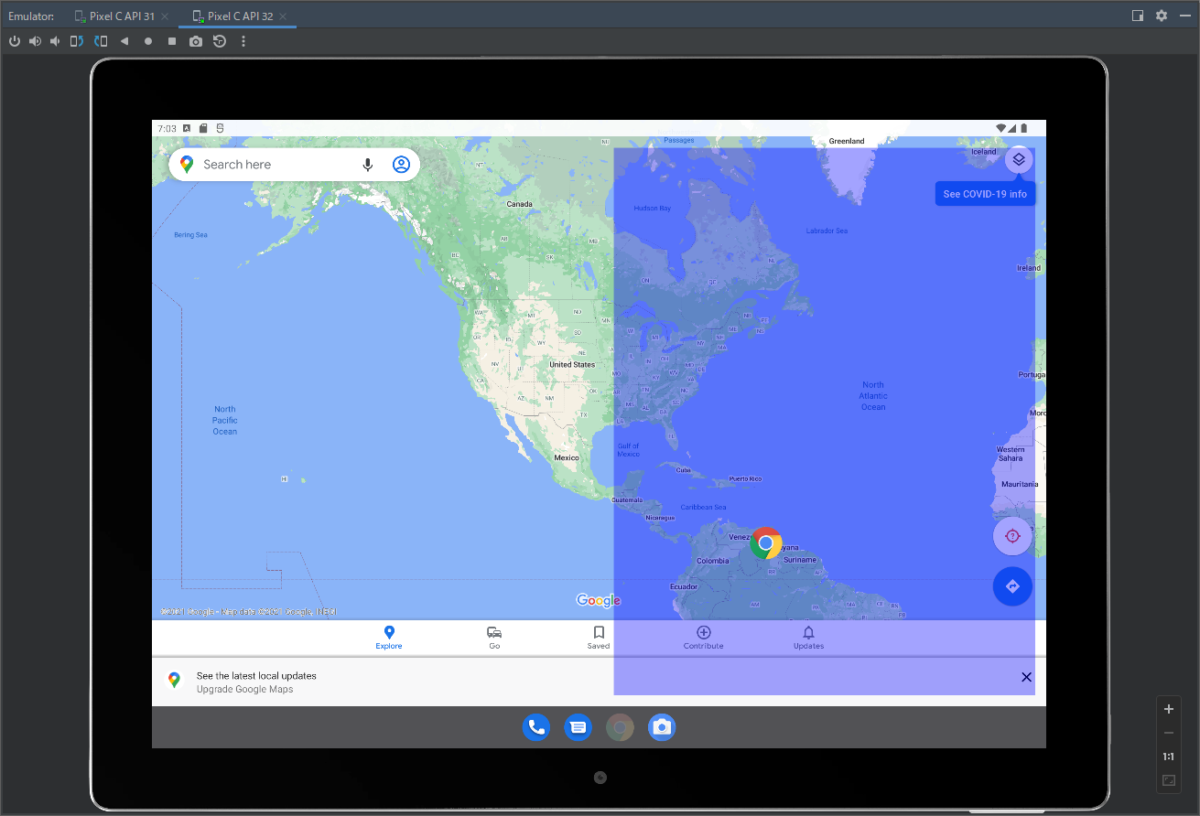
Task: Rotate the emulator left
Action: click(x=77, y=41)
